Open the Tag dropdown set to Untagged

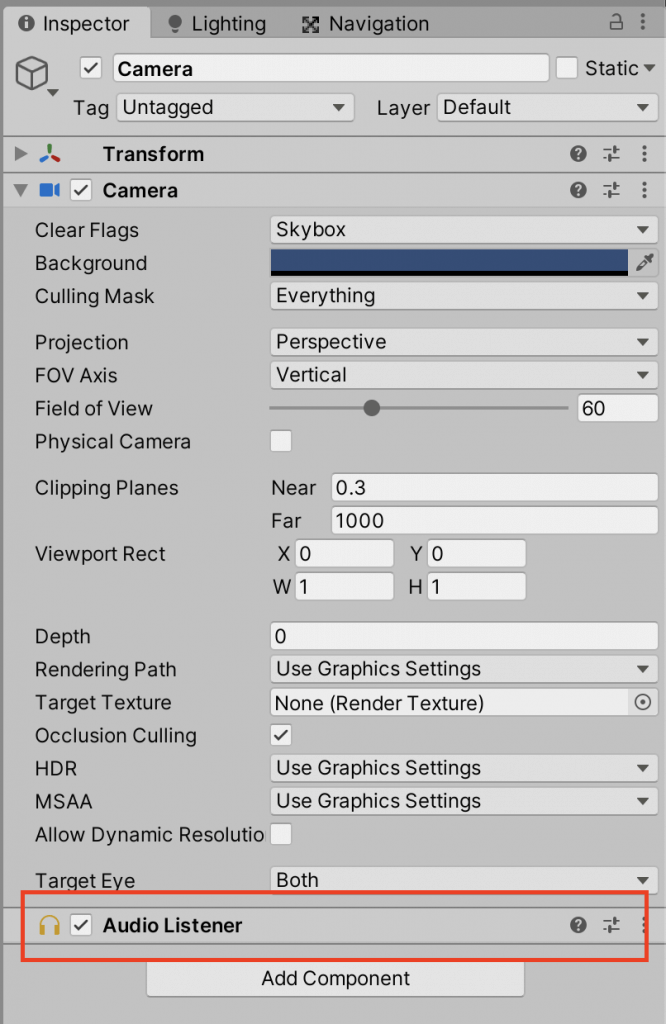click(235, 107)
